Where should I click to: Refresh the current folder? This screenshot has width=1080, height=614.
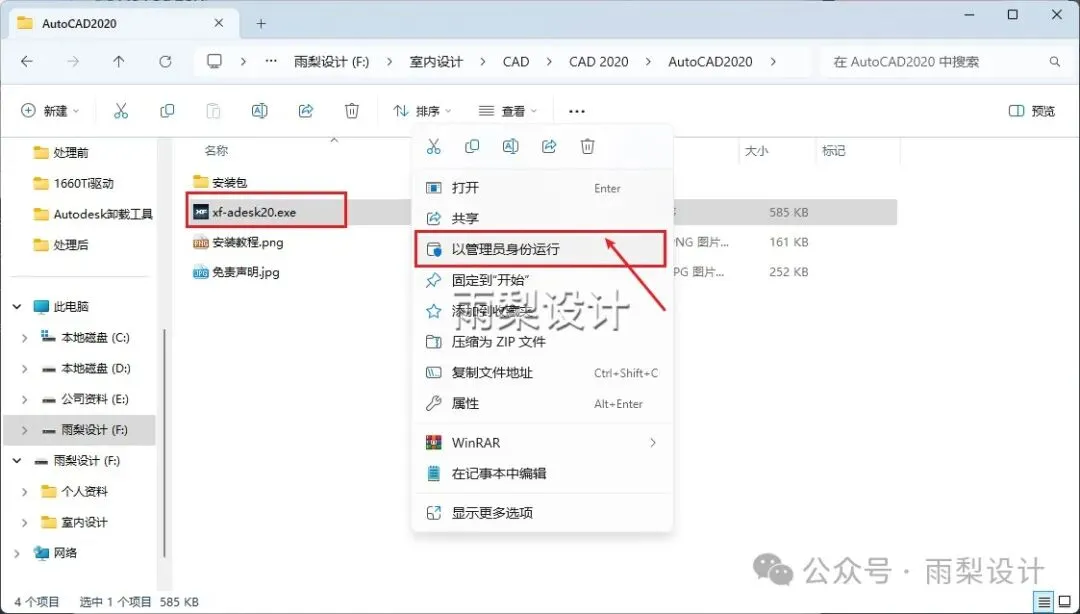click(x=165, y=61)
